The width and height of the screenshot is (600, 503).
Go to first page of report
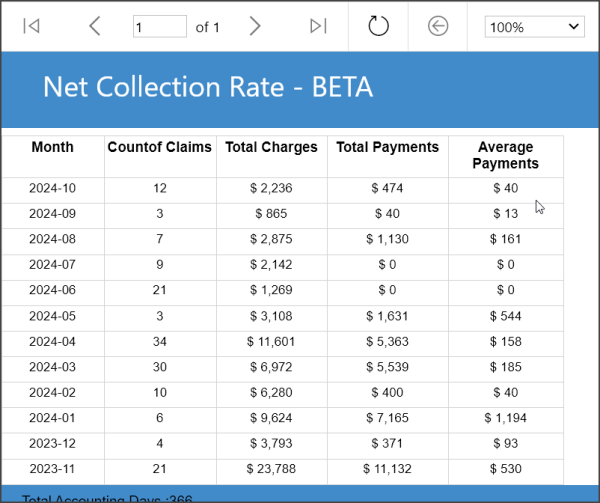(31, 27)
